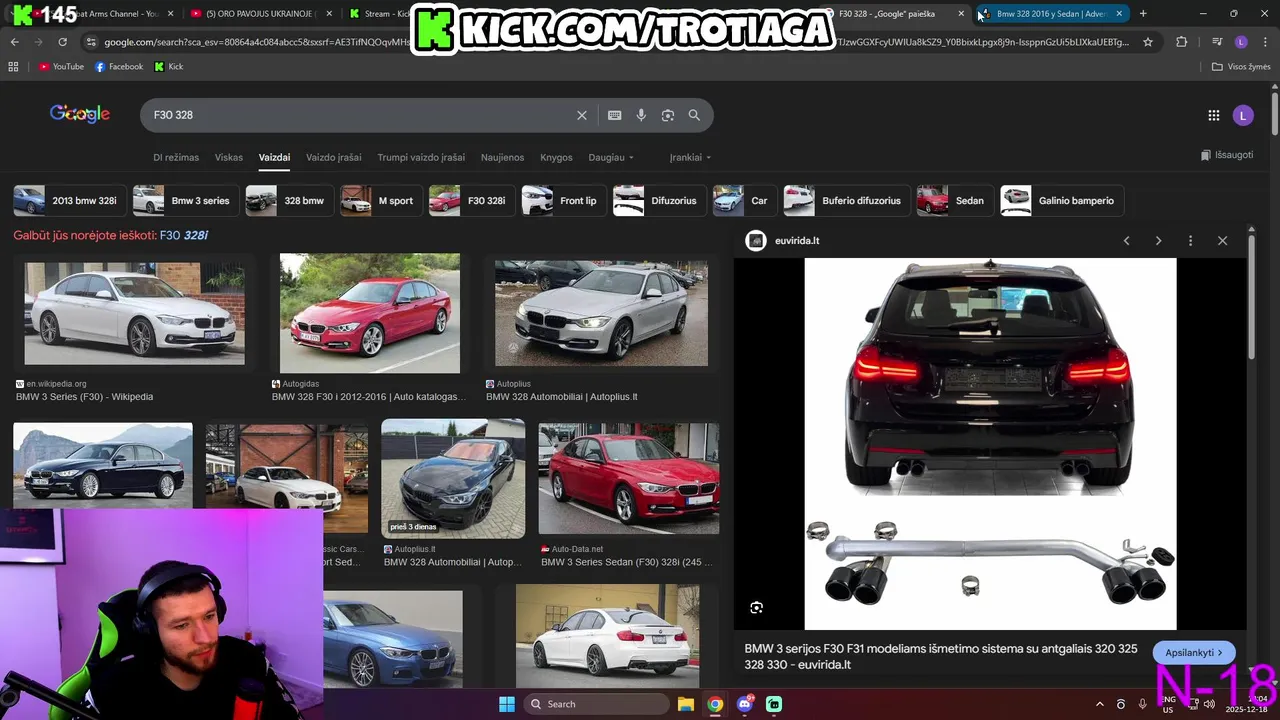Open BMW 3 Series (F30) - Wikipedia result
Viewport: 1280px width, 720px height.
85,397
